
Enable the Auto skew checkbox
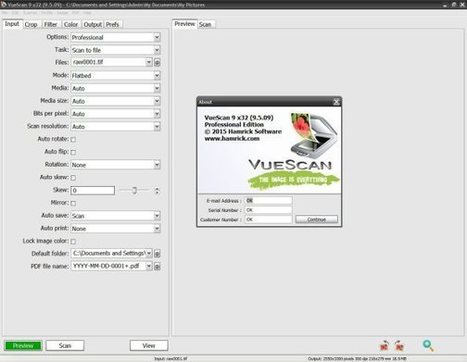coord(73,178)
